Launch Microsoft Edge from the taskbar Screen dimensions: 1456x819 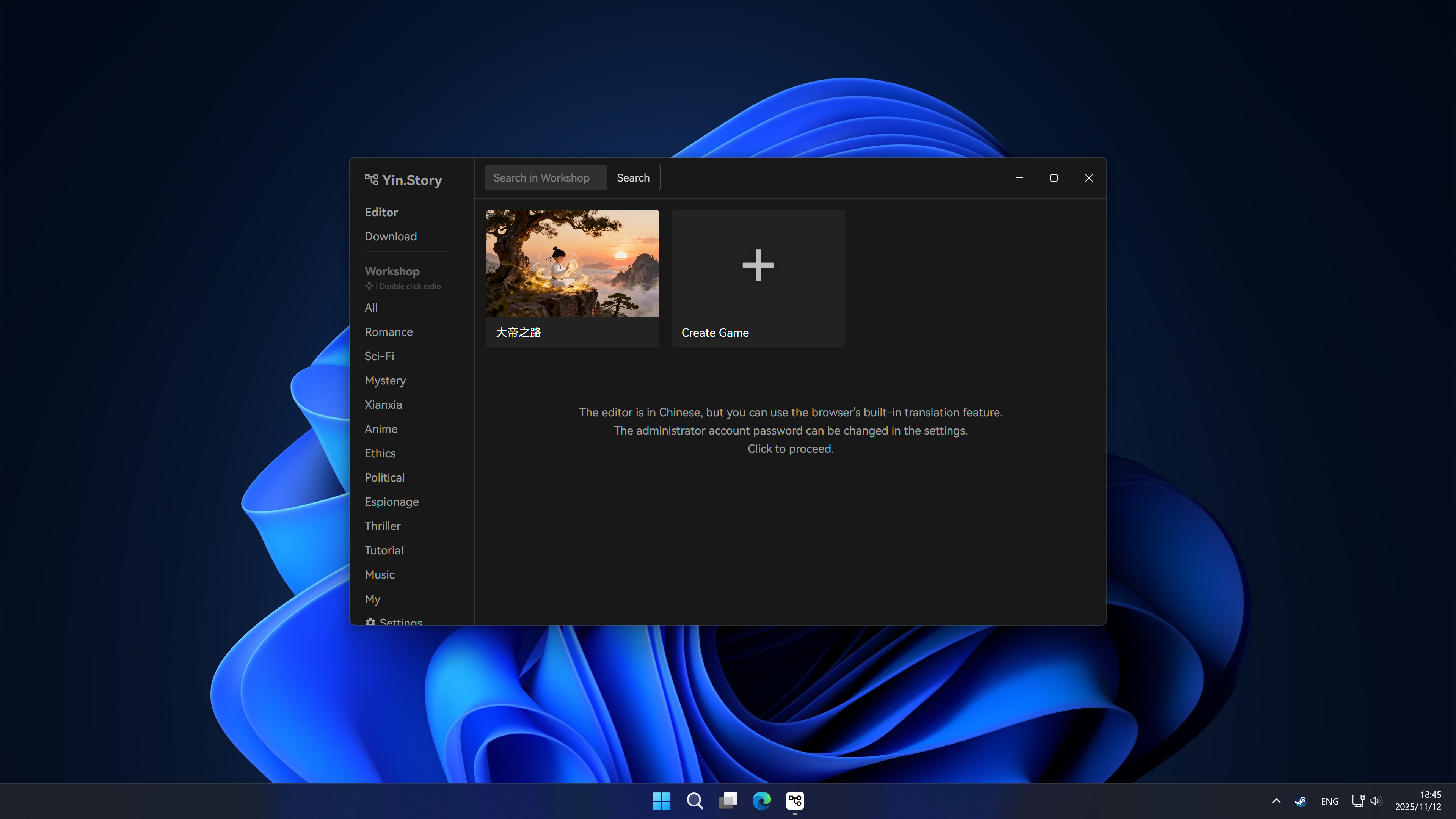(x=761, y=801)
